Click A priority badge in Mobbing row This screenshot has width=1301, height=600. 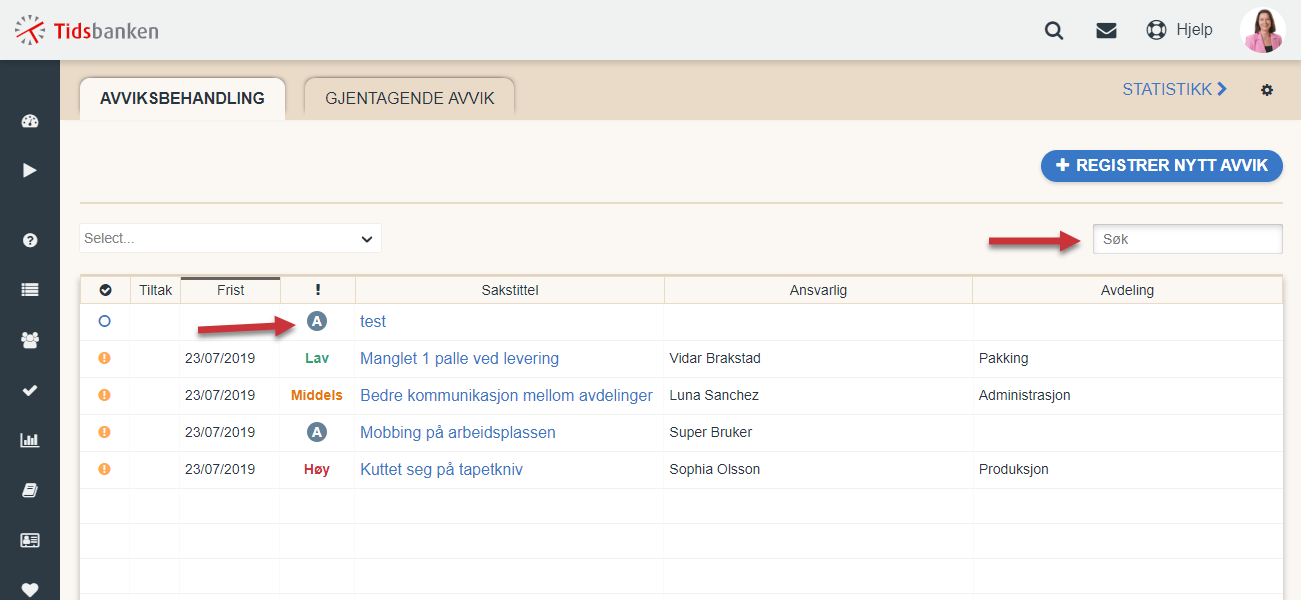pos(317,432)
